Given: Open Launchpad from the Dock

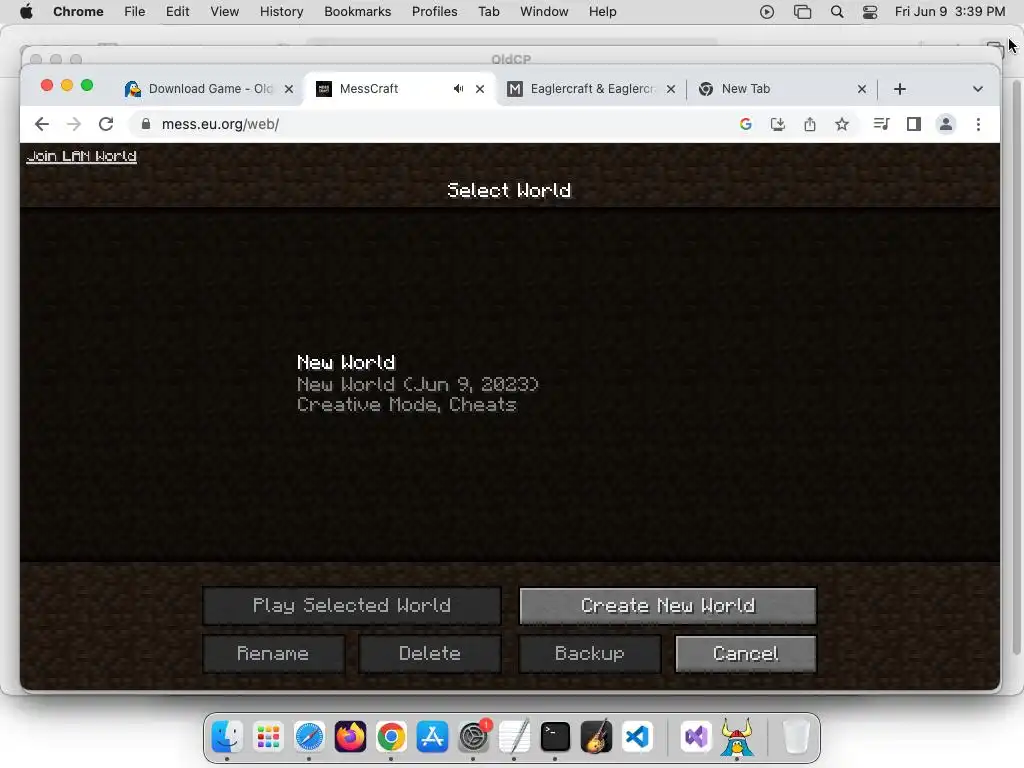Looking at the screenshot, I should pyautogui.click(x=268, y=737).
